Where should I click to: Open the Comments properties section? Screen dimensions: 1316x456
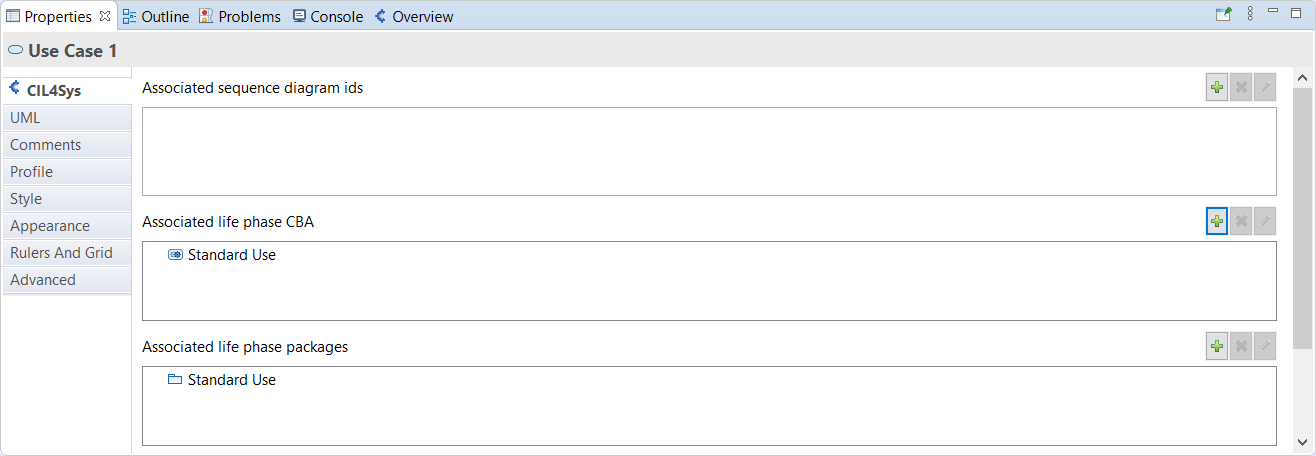[x=66, y=145]
